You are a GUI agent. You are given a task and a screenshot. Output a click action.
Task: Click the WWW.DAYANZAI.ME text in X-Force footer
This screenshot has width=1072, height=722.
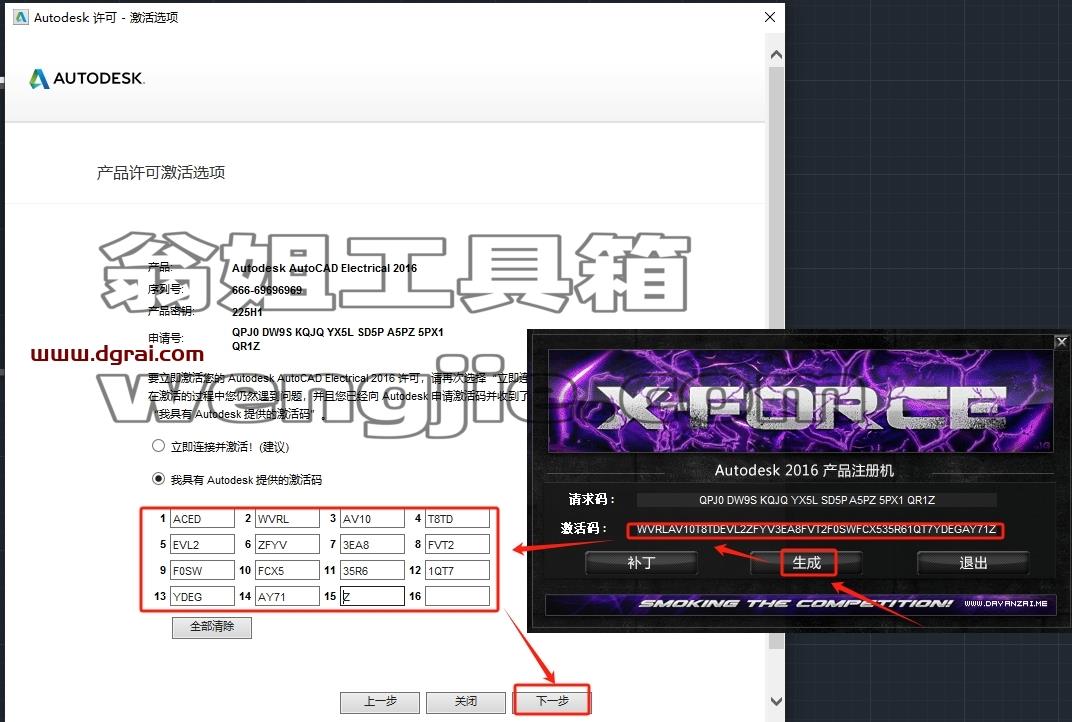tap(1006, 604)
